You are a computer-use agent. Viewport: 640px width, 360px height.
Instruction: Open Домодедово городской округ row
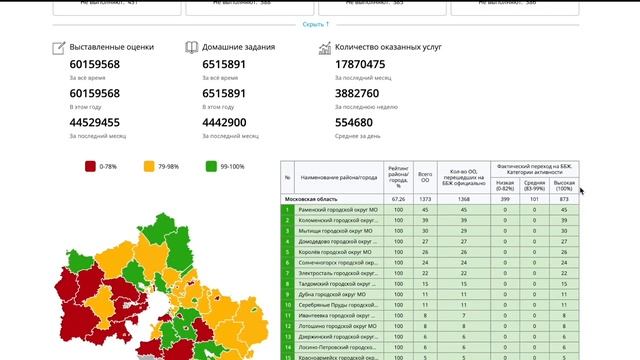[x=430, y=242]
